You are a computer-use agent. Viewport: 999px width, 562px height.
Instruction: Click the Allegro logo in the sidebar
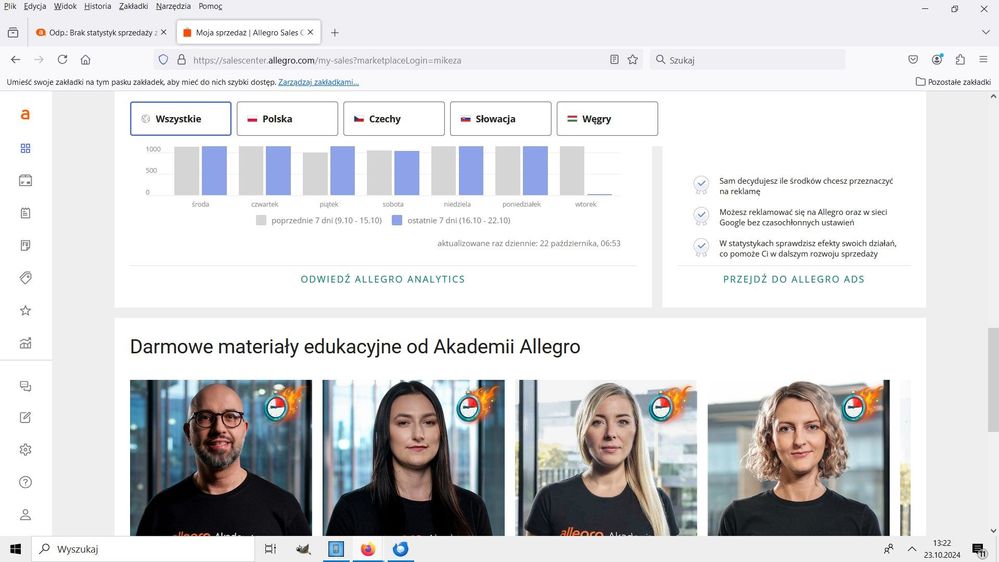pyautogui.click(x=25, y=115)
